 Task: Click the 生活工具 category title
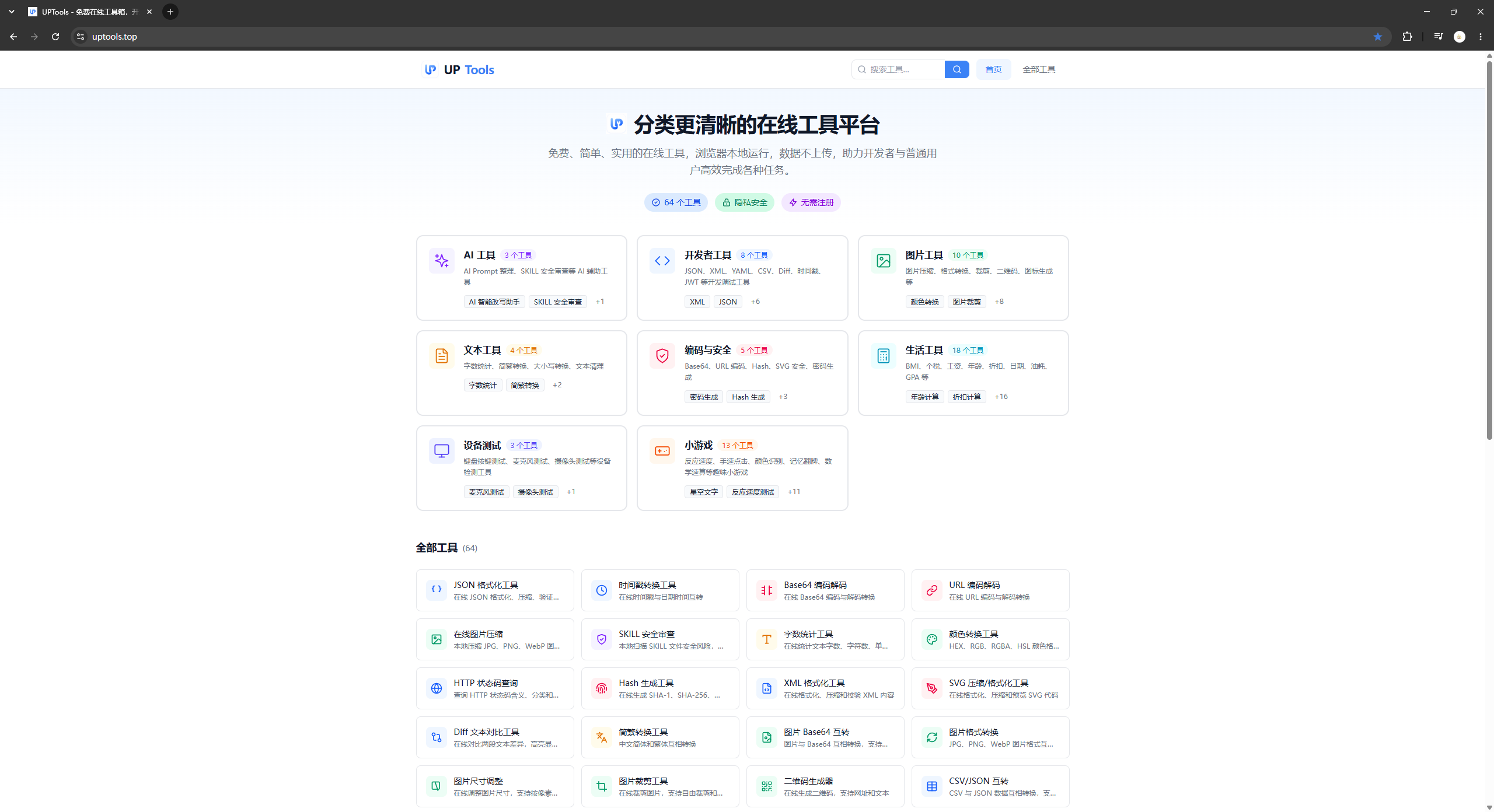(924, 350)
